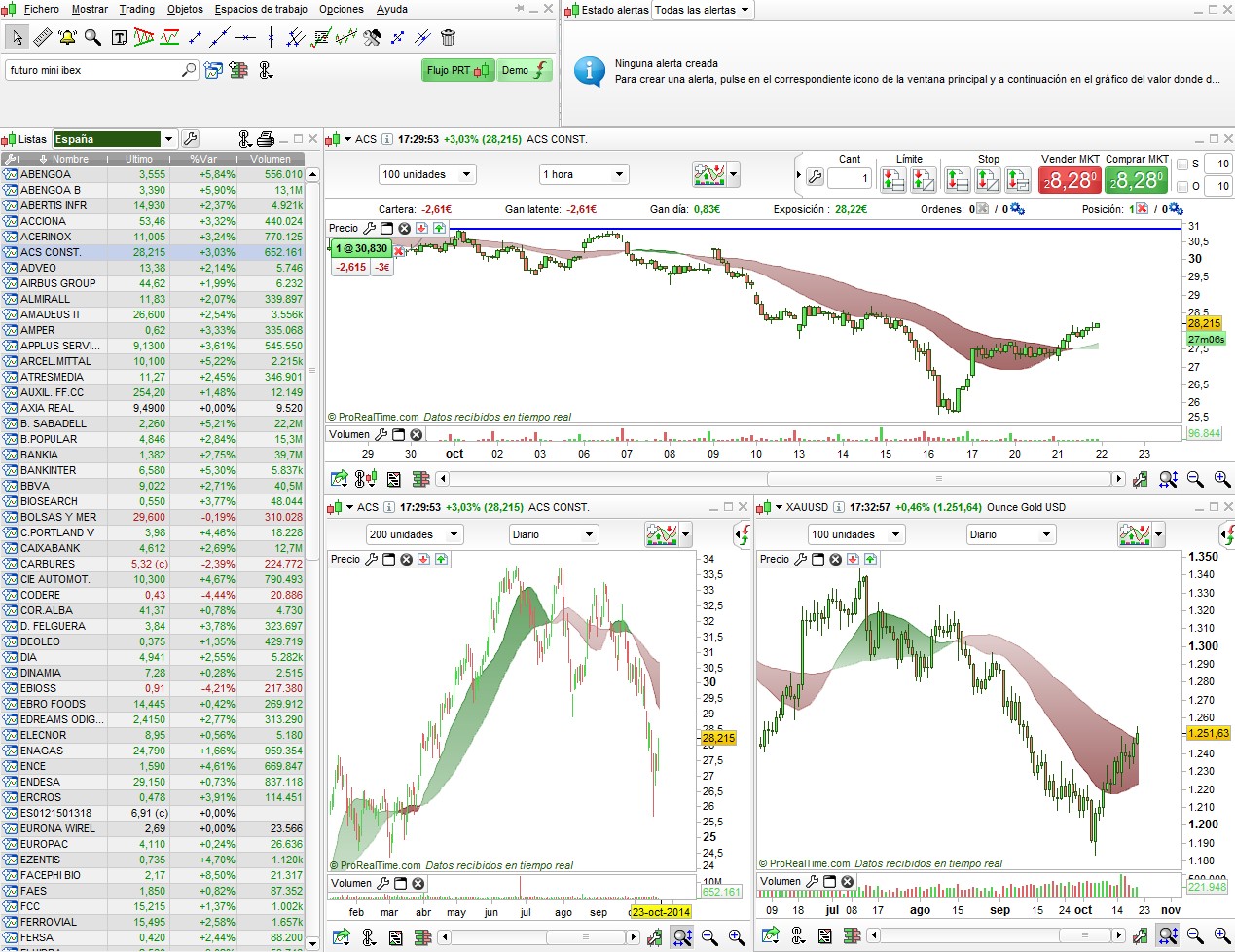
Task: Open the order panel wrench settings
Action: point(816,177)
